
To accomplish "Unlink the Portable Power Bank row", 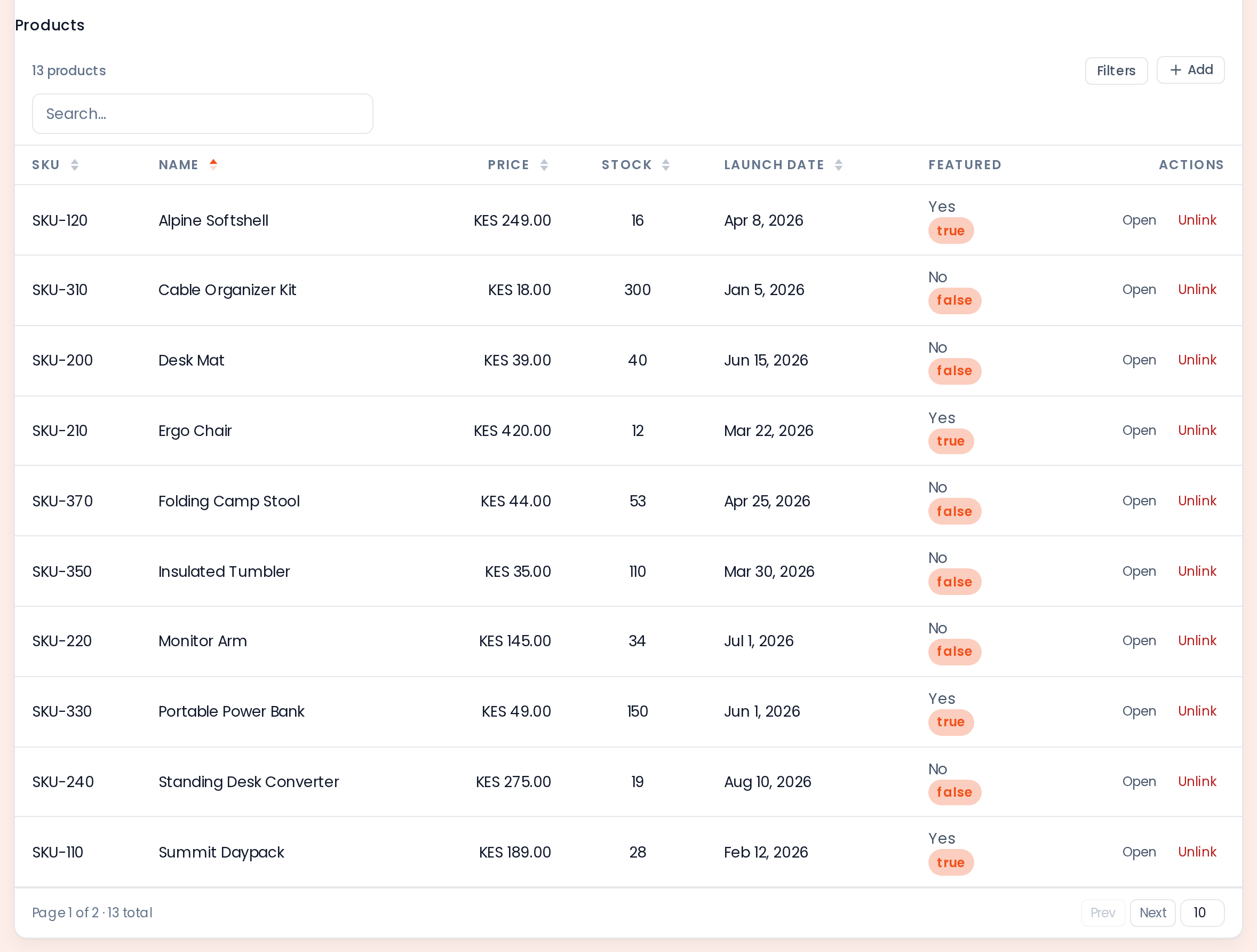I will coord(1197,711).
